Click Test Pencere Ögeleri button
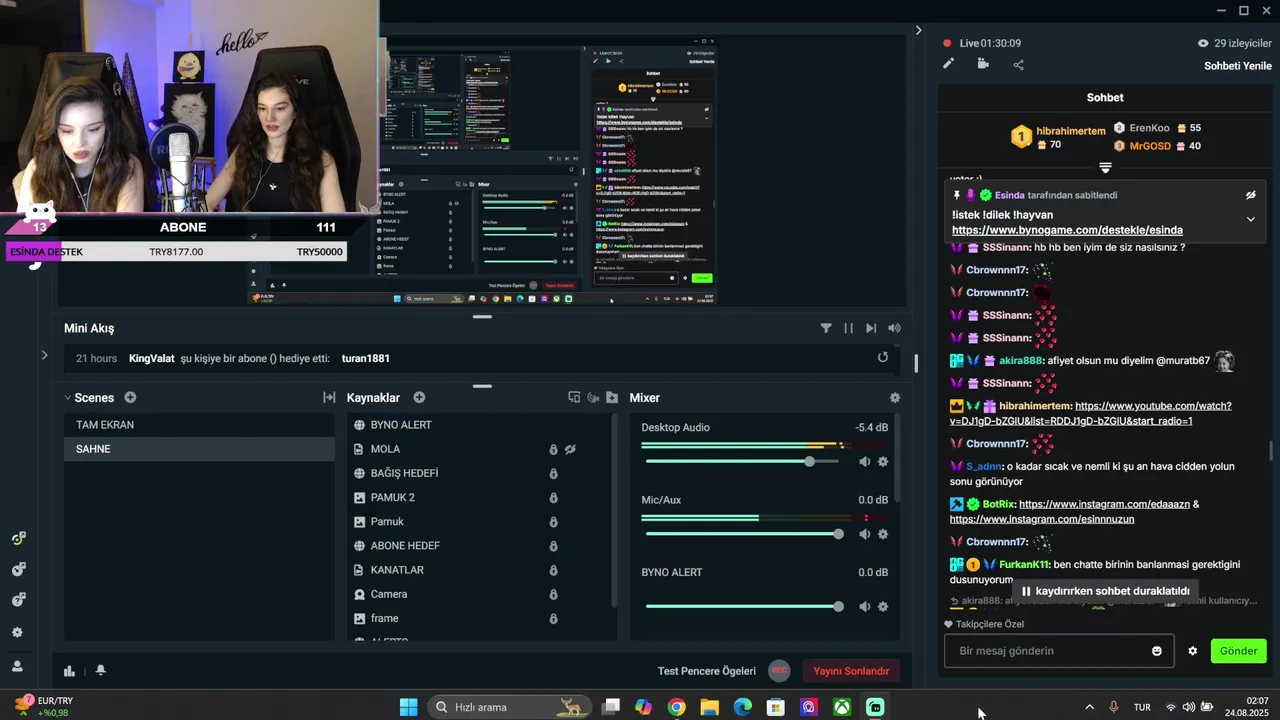 pos(707,671)
